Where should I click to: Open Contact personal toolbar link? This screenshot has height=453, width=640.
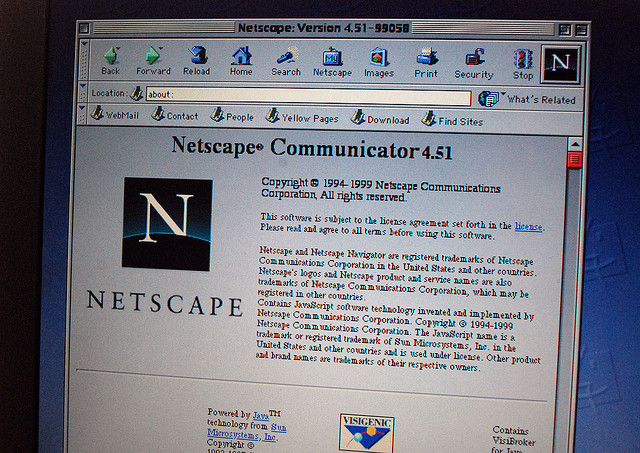coord(175,115)
